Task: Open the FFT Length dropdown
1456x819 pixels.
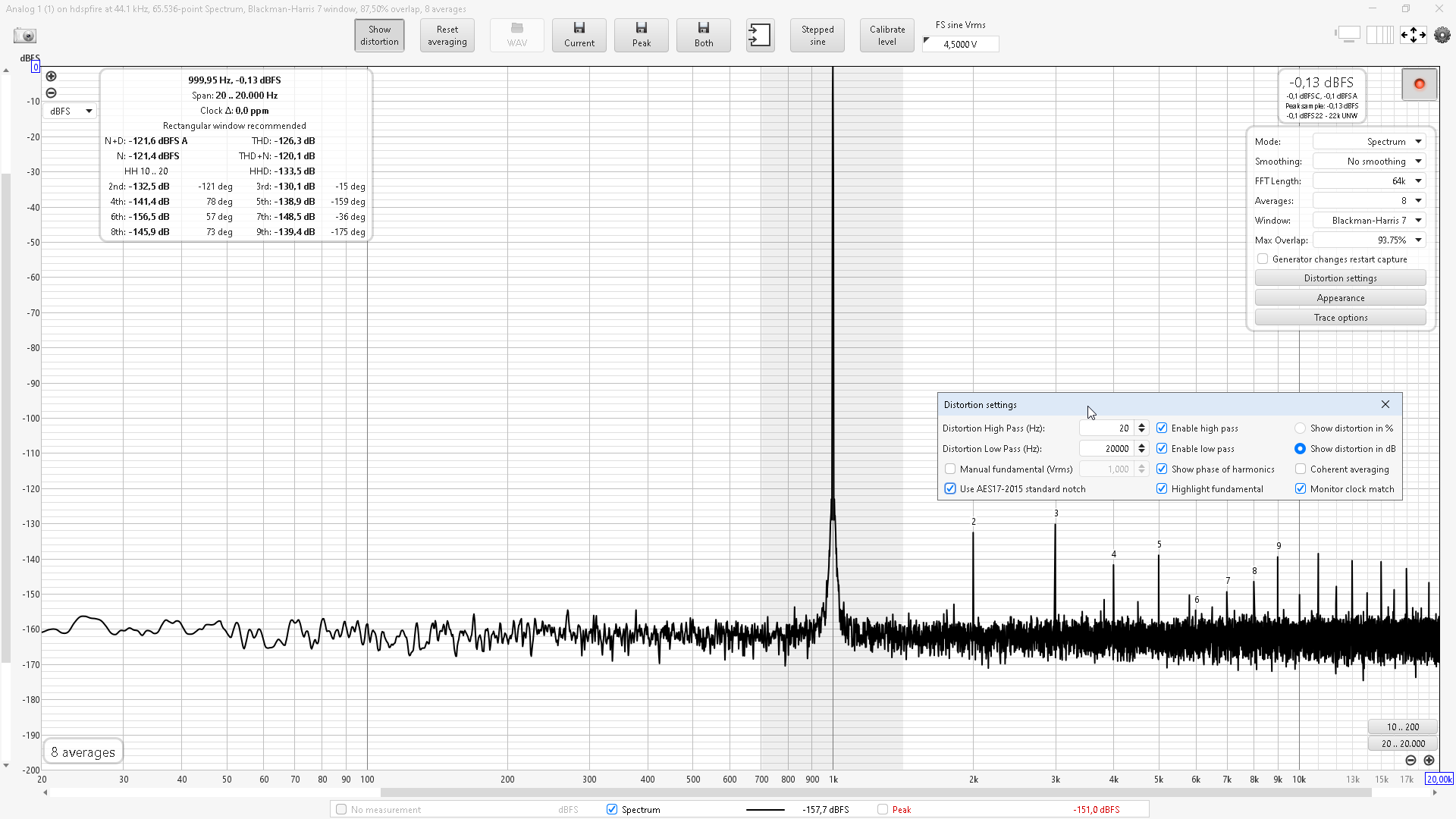Action: (x=1370, y=180)
